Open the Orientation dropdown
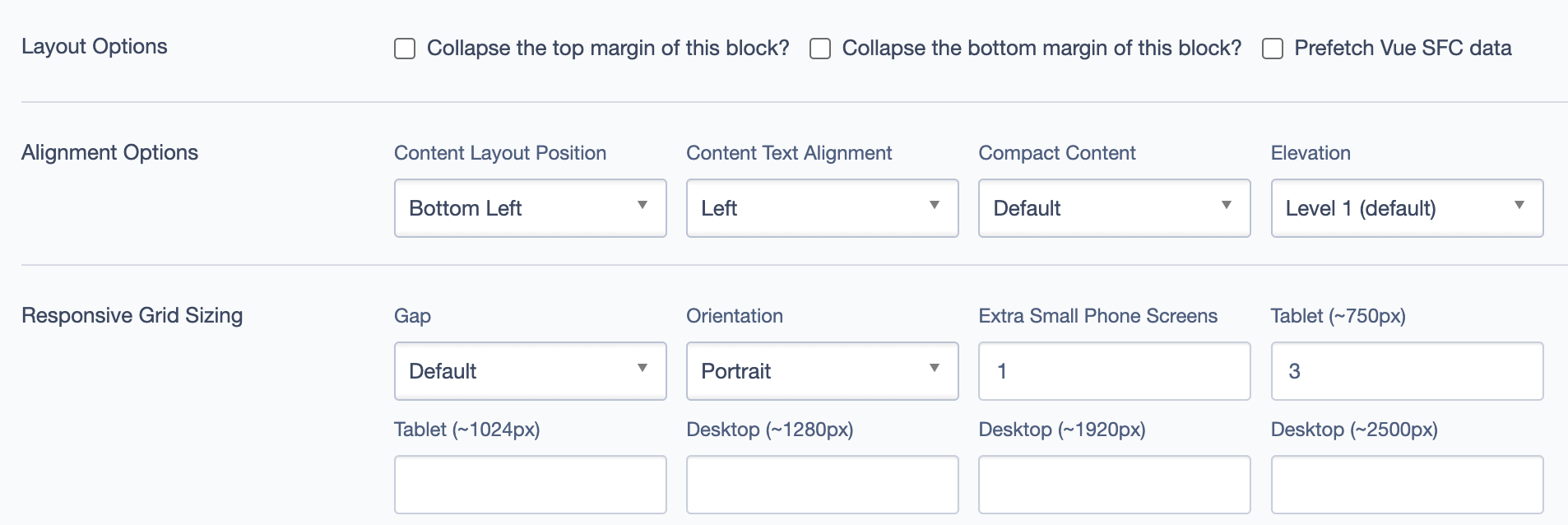 pos(822,371)
